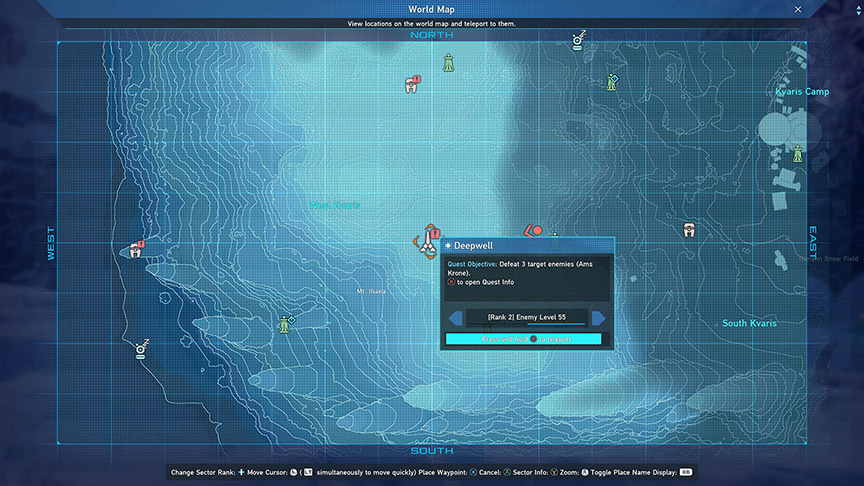Select the green diamond-tagged marker in the northeast

611,82
